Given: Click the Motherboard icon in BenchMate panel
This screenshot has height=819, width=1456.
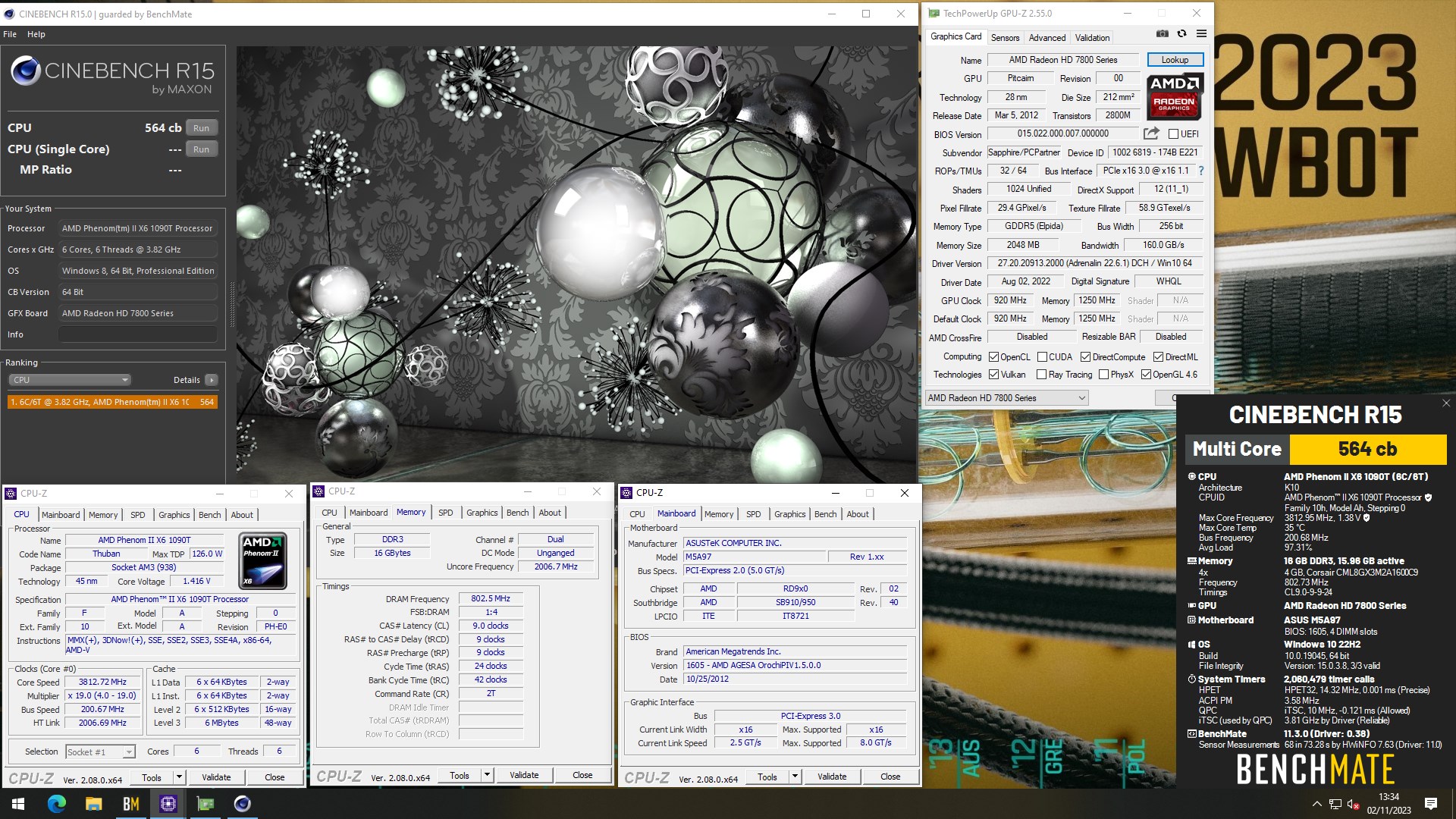Looking at the screenshot, I should pos(1191,620).
